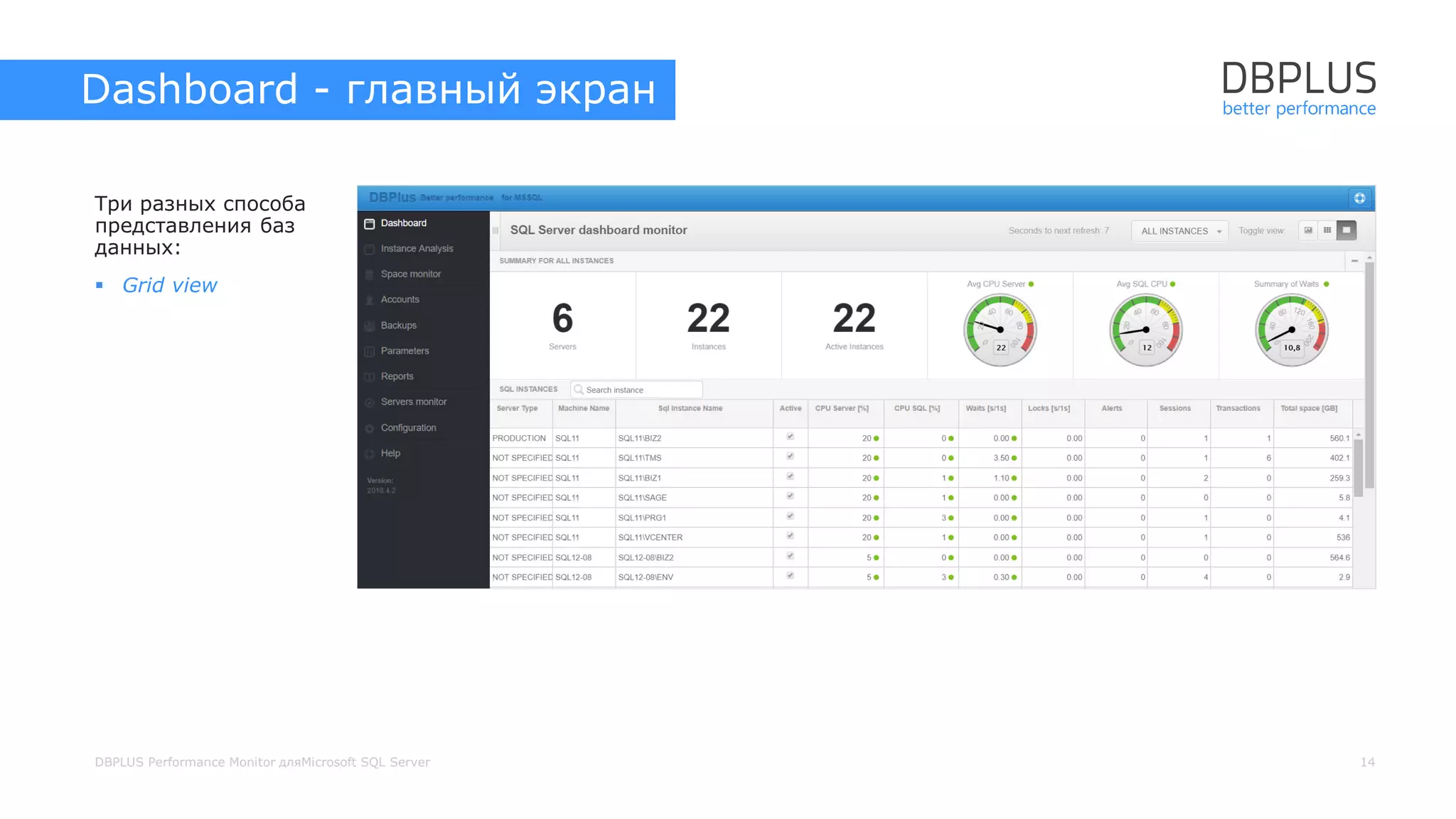The height and width of the screenshot is (819, 1456).
Task: Toggle Active checkbox for SQL12-08\BIZ2
Action: 790,557
